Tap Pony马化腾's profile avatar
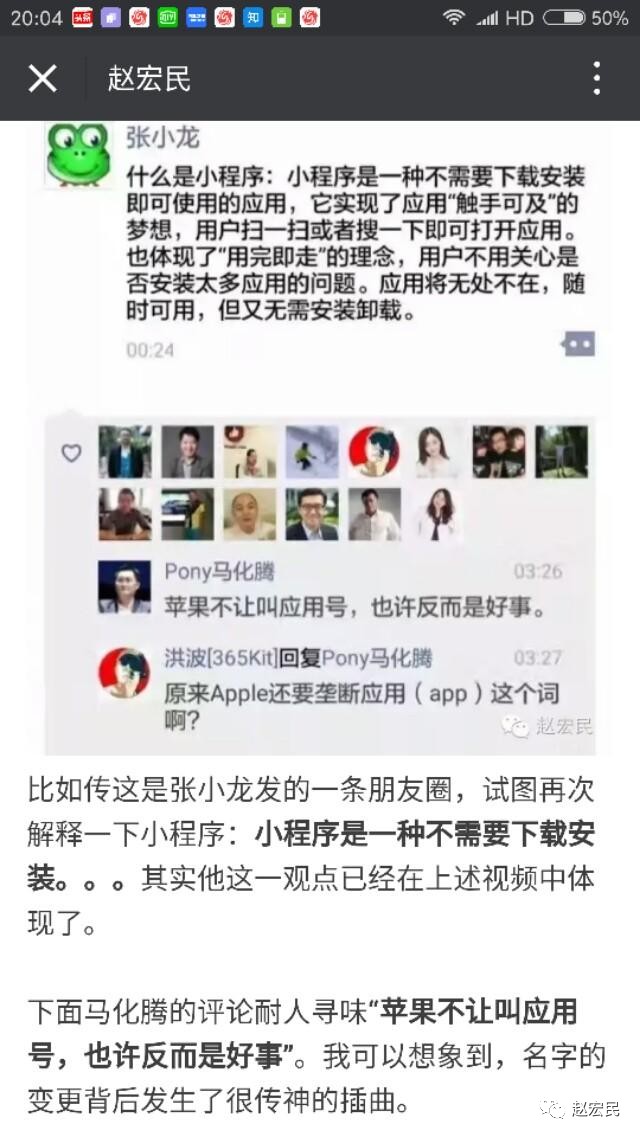 (125, 587)
